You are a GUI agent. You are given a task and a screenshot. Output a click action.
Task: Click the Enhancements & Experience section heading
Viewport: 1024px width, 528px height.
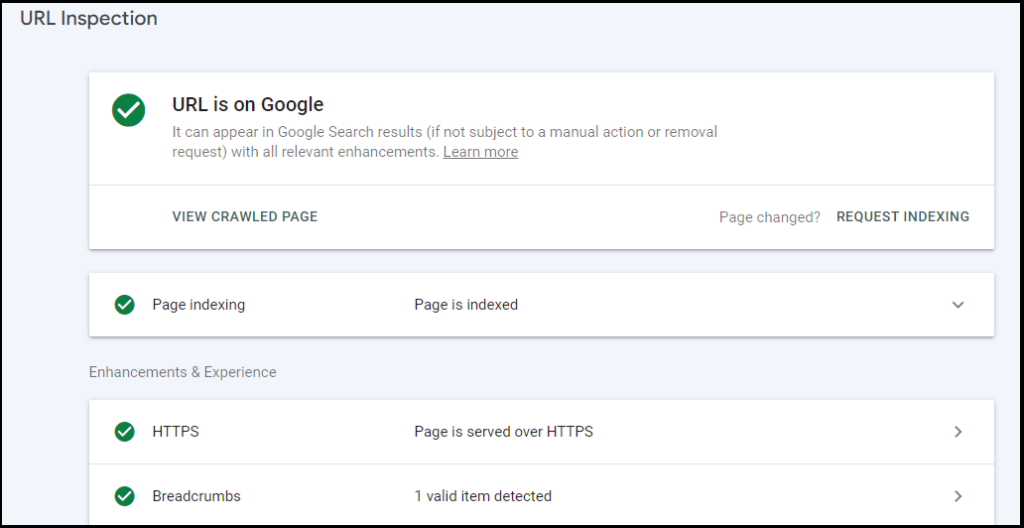(183, 372)
